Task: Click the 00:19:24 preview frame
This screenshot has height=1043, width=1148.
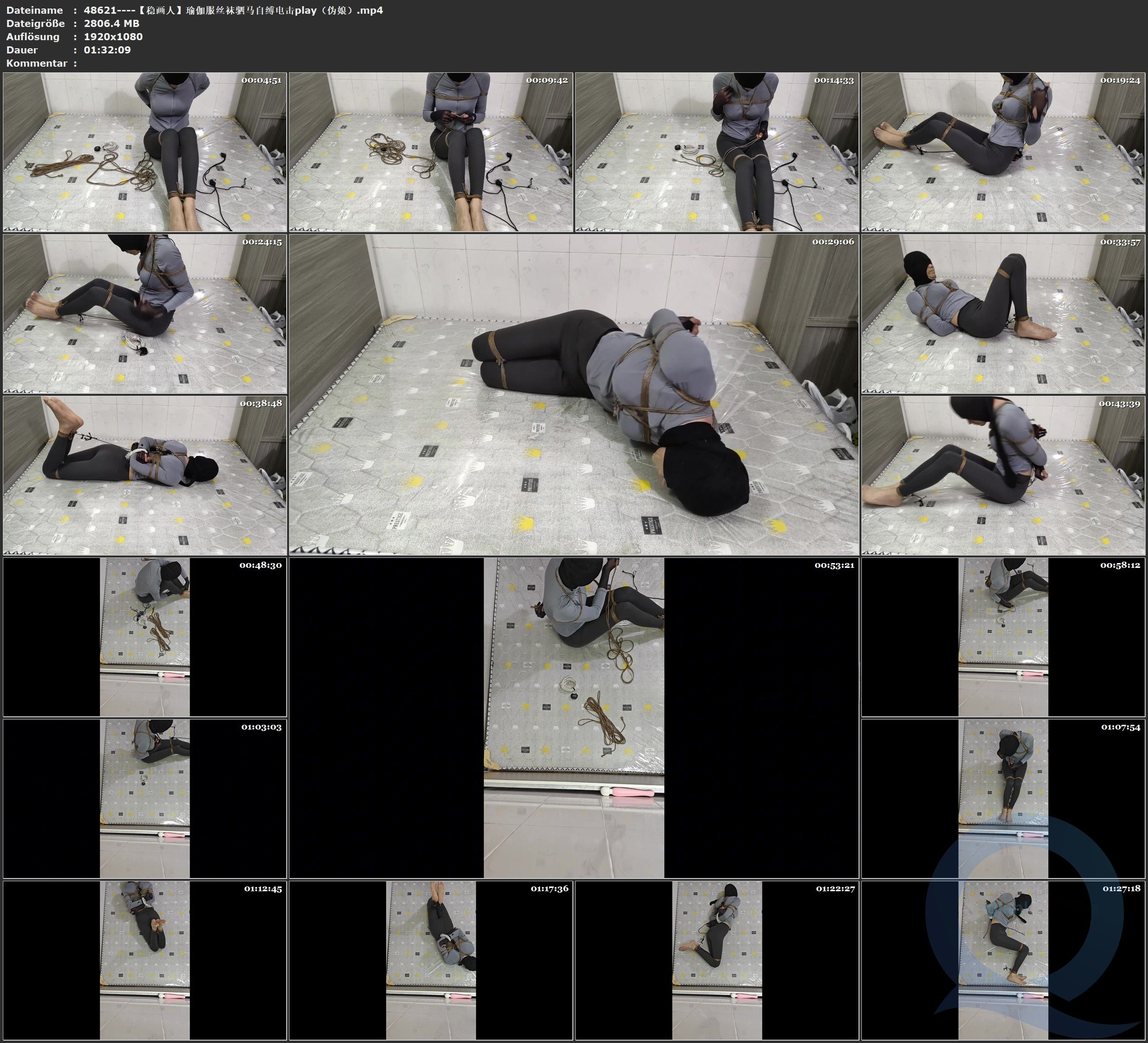Action: click(x=1003, y=151)
